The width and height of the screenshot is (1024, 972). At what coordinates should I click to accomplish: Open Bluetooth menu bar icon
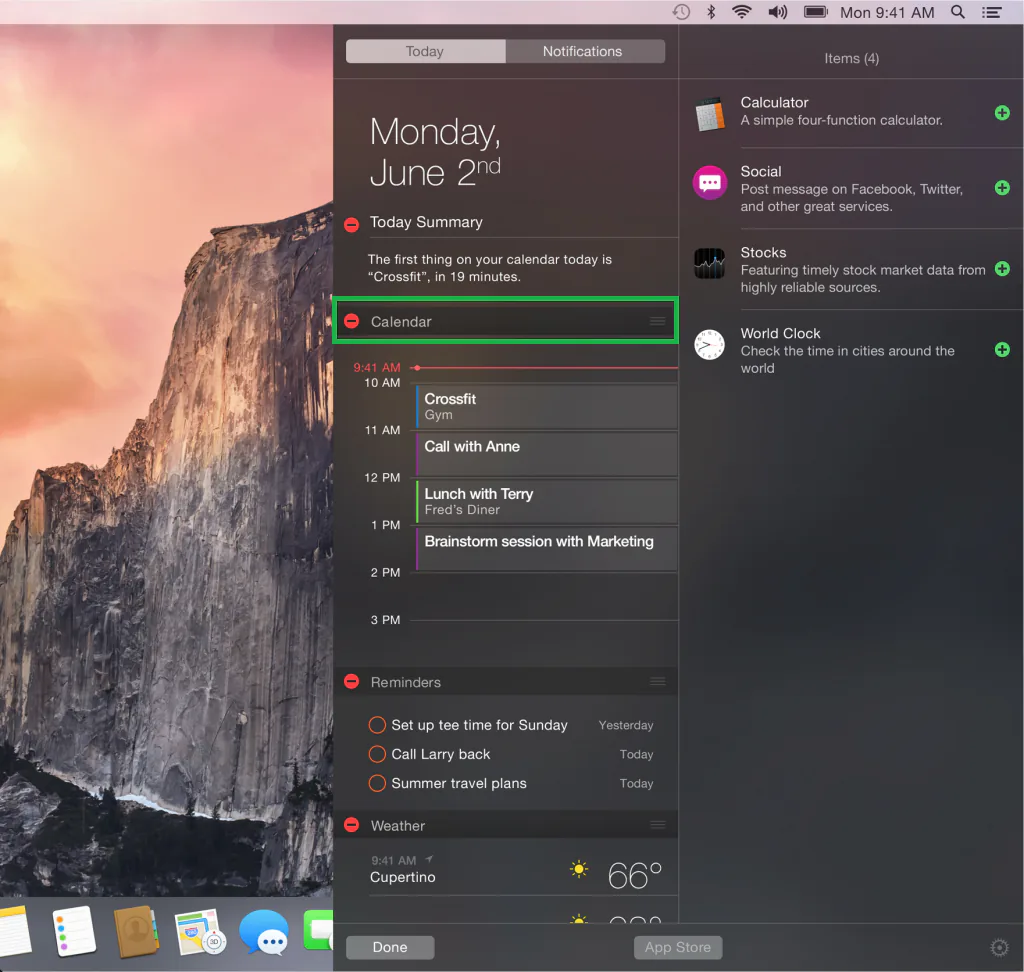[711, 12]
